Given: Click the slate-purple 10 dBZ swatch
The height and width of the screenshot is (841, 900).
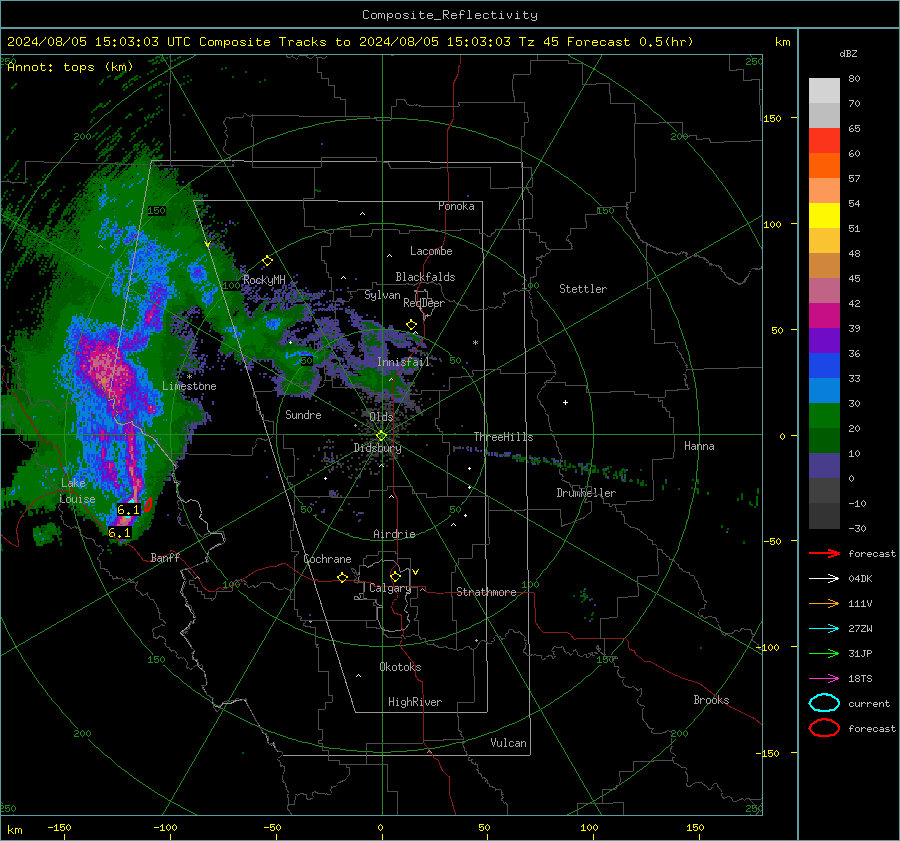Looking at the screenshot, I should tap(824, 465).
